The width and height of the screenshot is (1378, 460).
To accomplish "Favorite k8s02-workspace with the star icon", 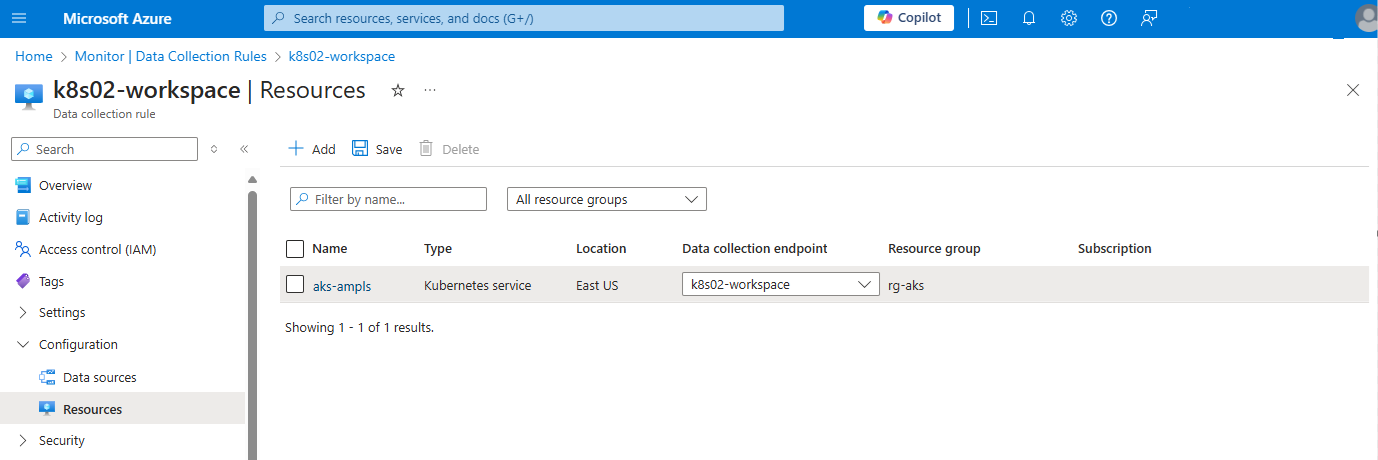I will pyautogui.click(x=398, y=90).
